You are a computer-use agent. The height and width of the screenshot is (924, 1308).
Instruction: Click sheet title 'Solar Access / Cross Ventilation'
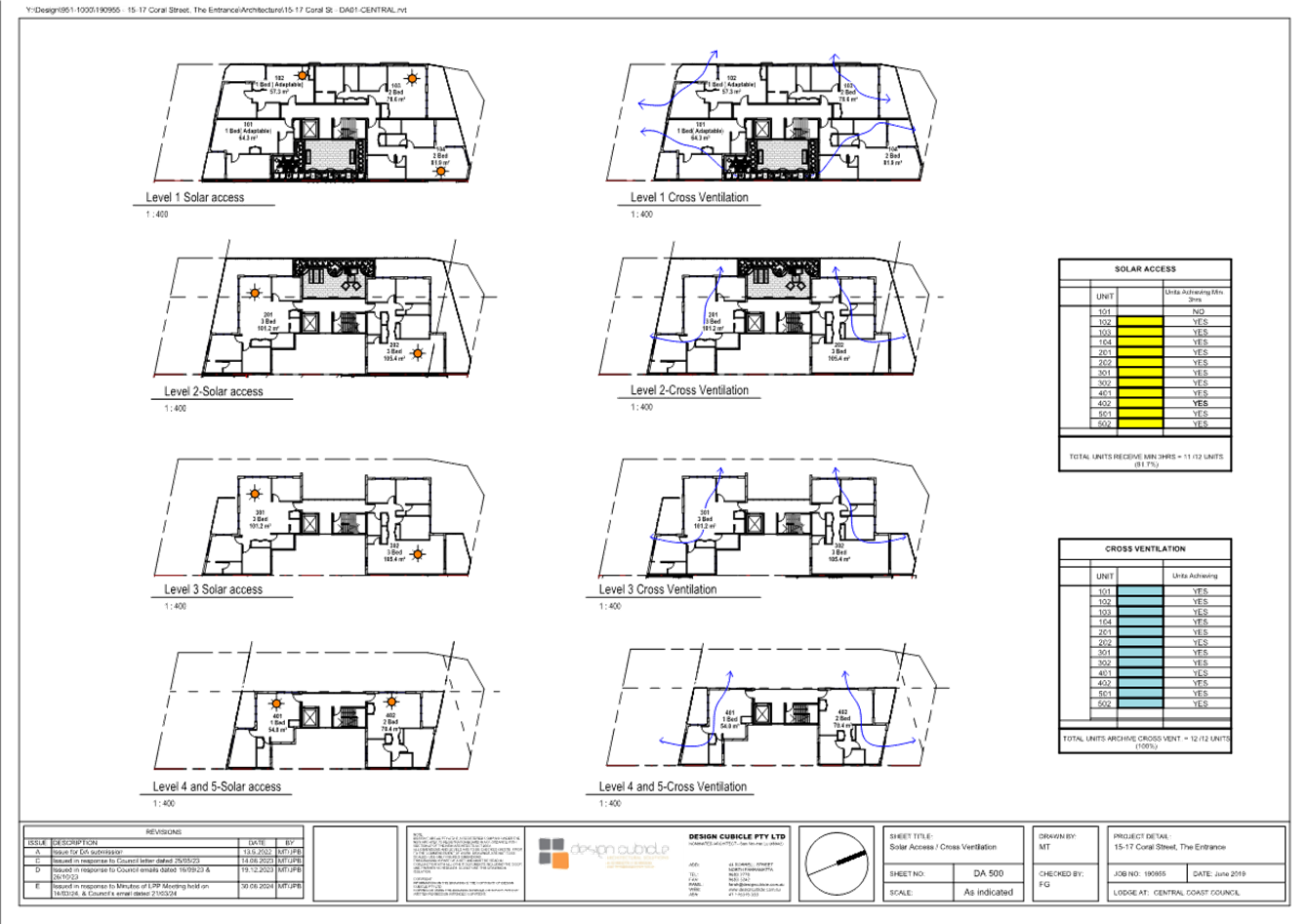pos(942,847)
